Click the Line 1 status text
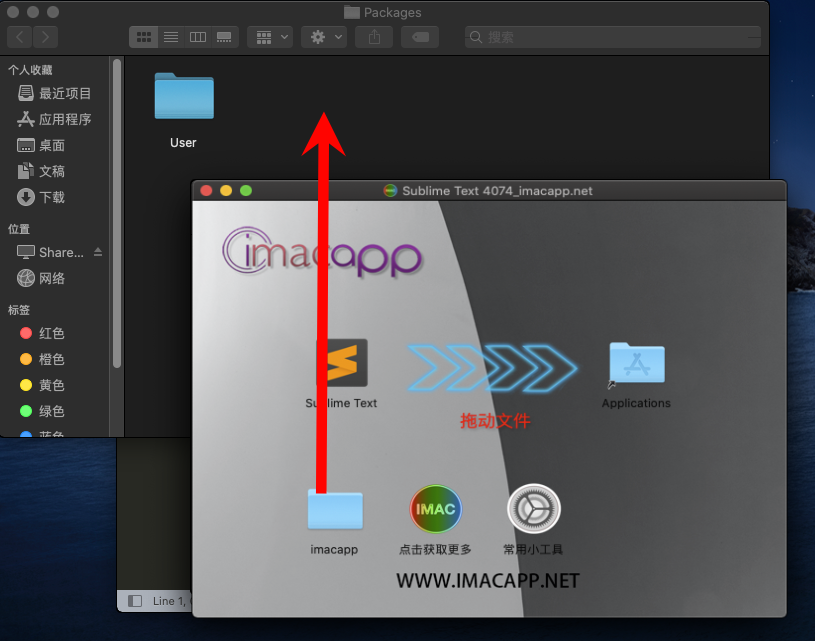The height and width of the screenshot is (641, 815). coord(170,601)
